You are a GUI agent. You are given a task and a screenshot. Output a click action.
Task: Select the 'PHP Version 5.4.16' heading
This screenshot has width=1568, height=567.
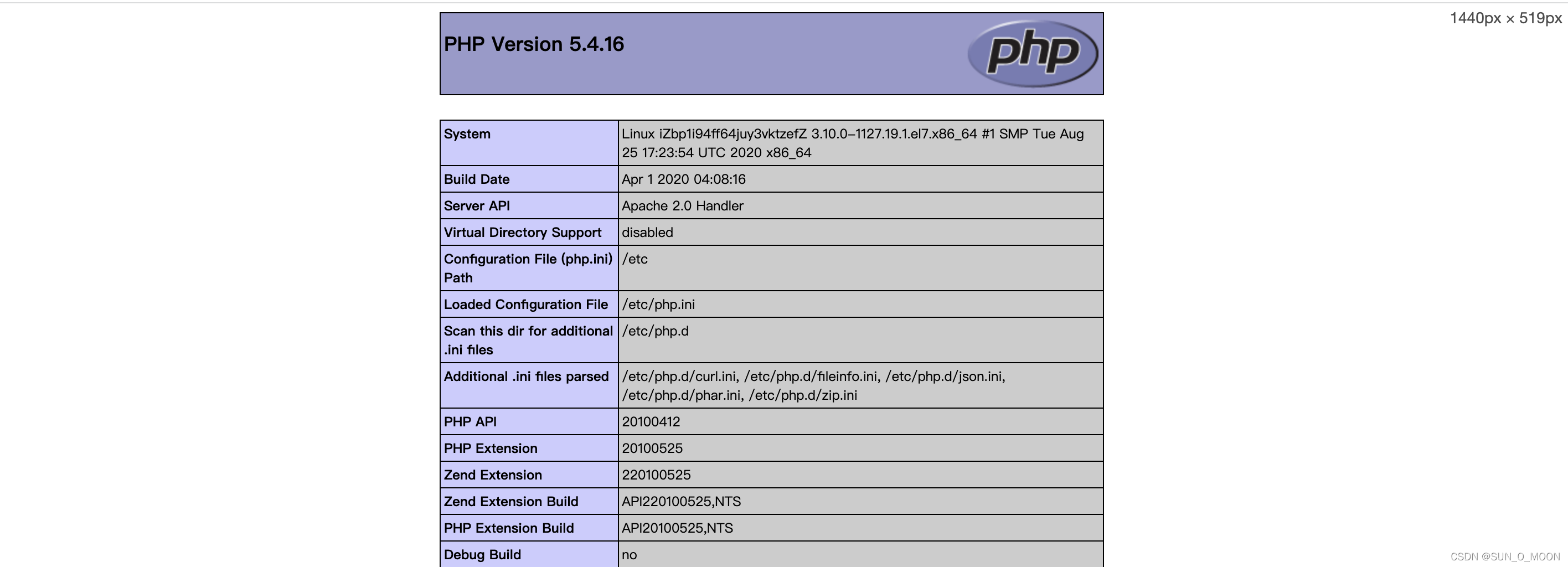[x=534, y=44]
